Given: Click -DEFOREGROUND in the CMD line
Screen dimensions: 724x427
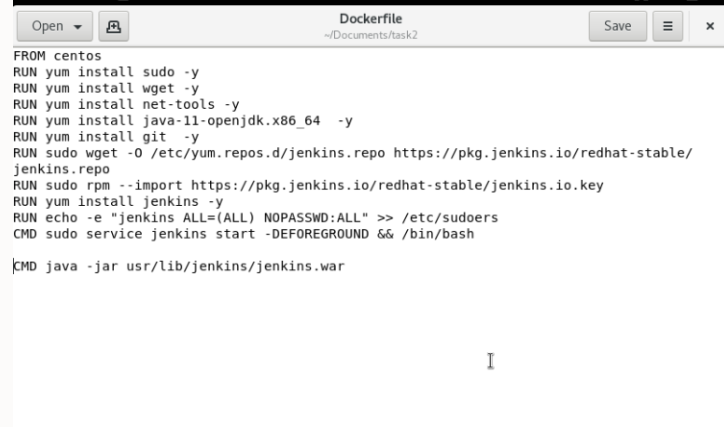Looking at the screenshot, I should pos(316,234).
